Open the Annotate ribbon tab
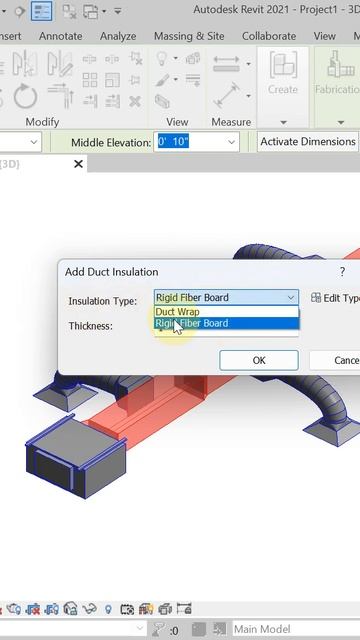This screenshot has height=640, width=360. click(60, 36)
